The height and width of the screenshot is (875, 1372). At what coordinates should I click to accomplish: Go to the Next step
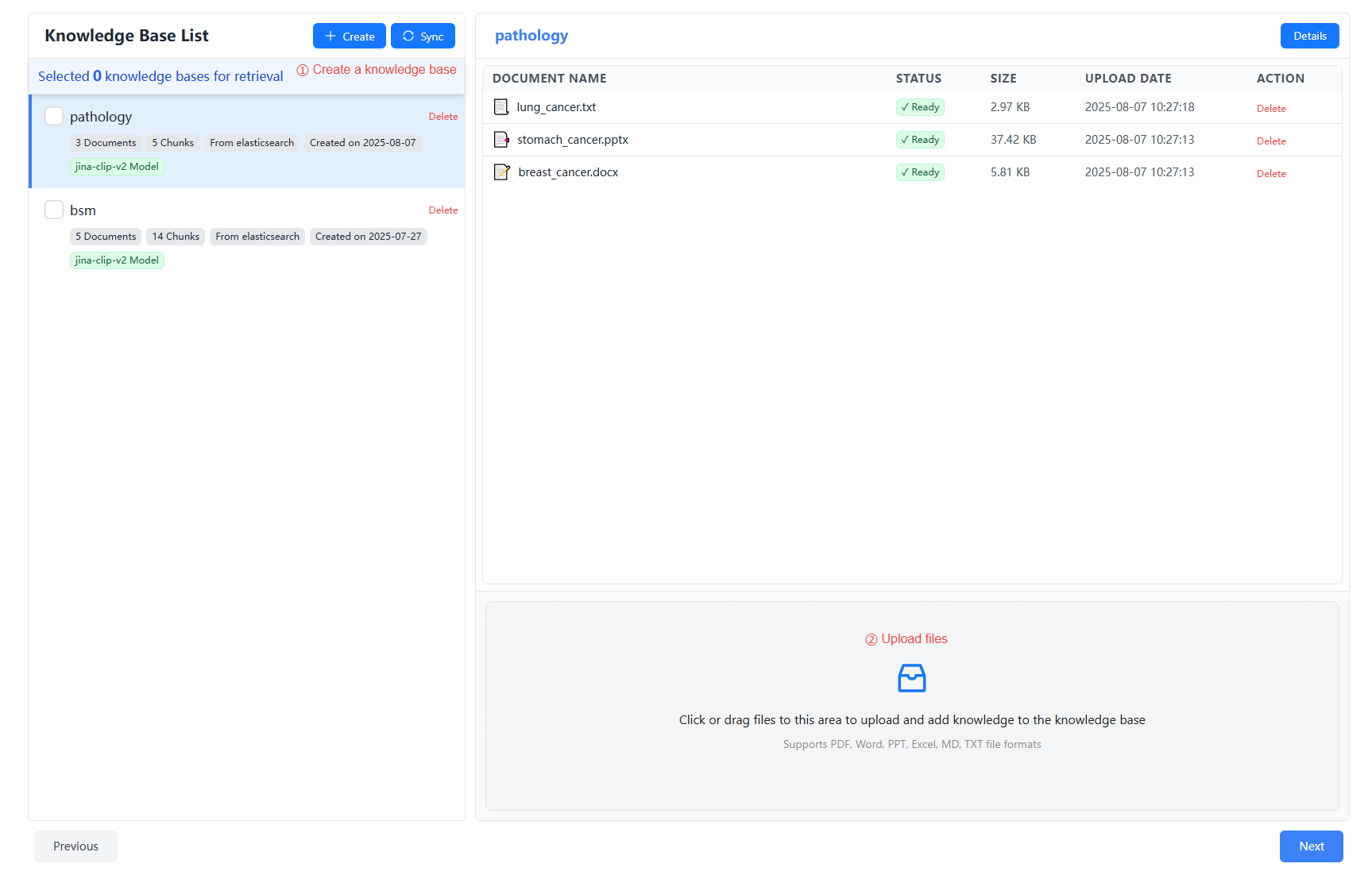click(x=1311, y=846)
